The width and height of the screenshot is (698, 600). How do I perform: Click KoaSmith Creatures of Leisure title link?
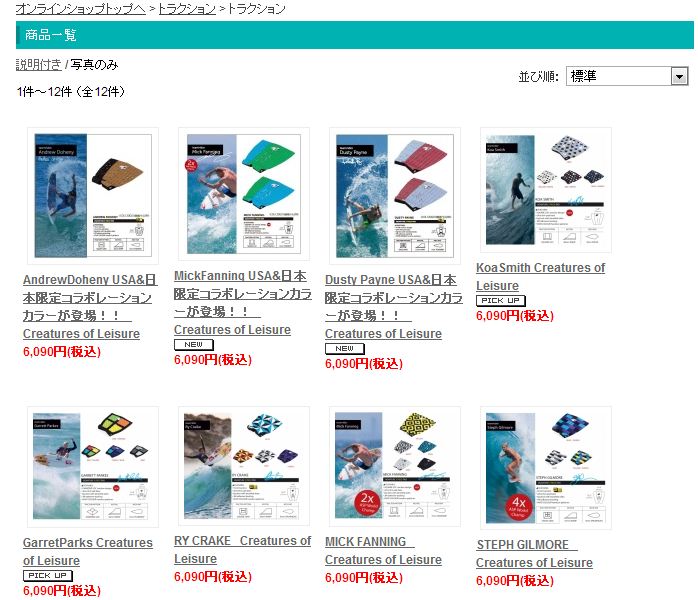click(x=540, y=276)
